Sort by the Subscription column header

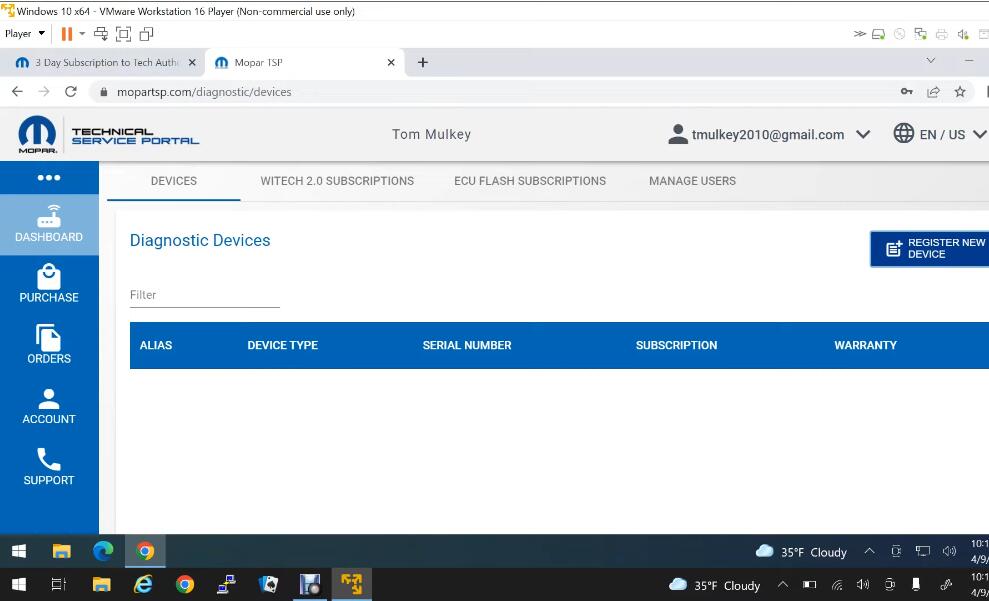tap(676, 346)
